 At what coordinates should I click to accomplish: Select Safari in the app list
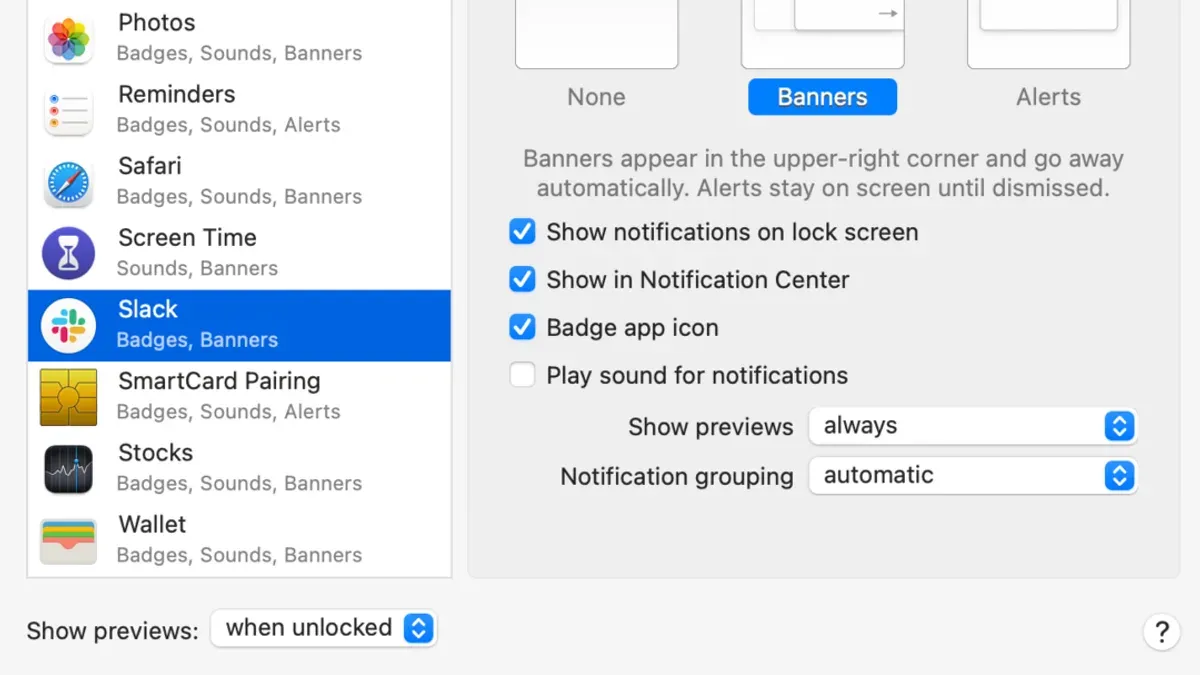click(x=239, y=182)
